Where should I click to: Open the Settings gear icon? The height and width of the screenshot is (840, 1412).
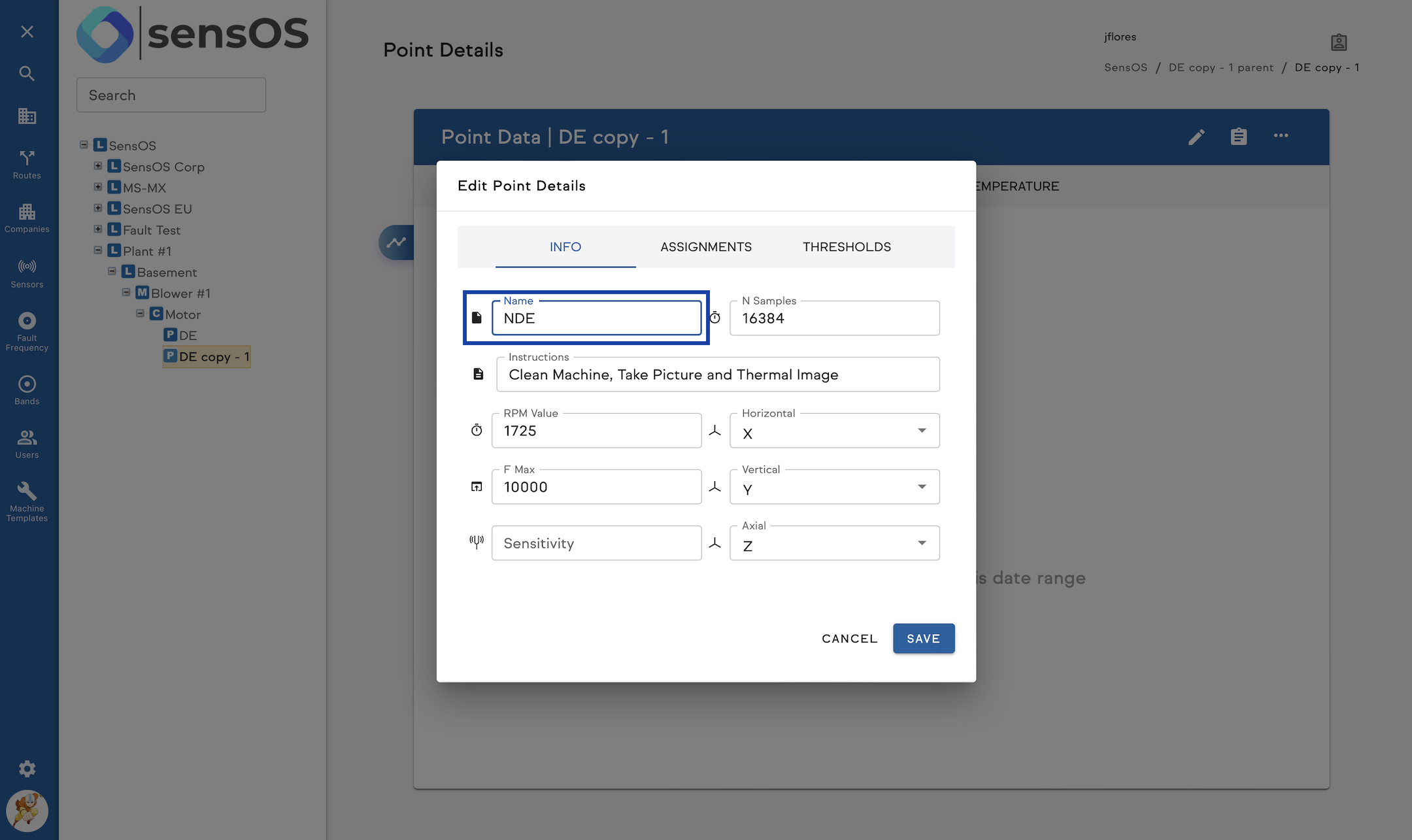(27, 769)
